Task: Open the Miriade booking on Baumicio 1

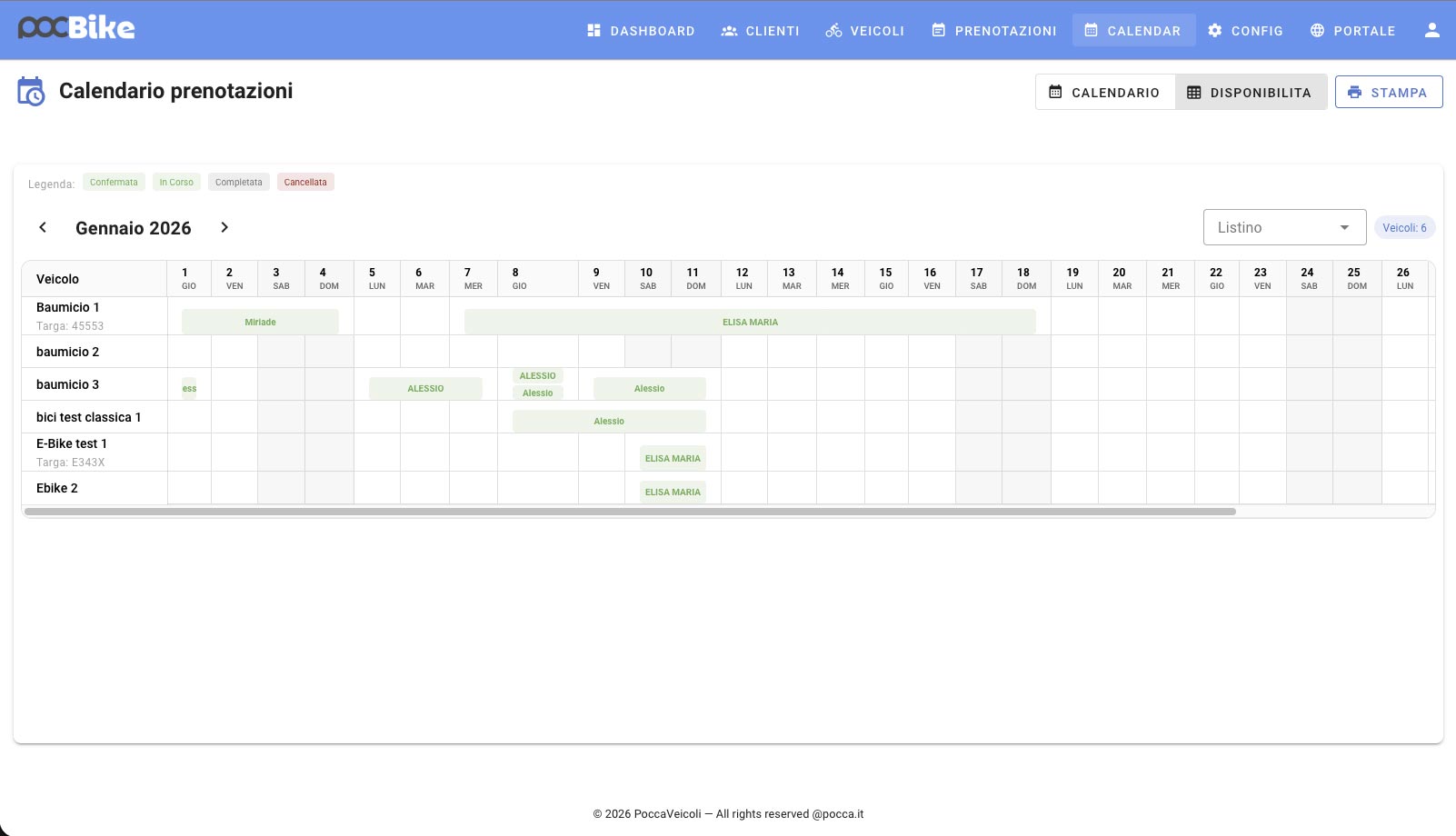Action: [x=260, y=322]
